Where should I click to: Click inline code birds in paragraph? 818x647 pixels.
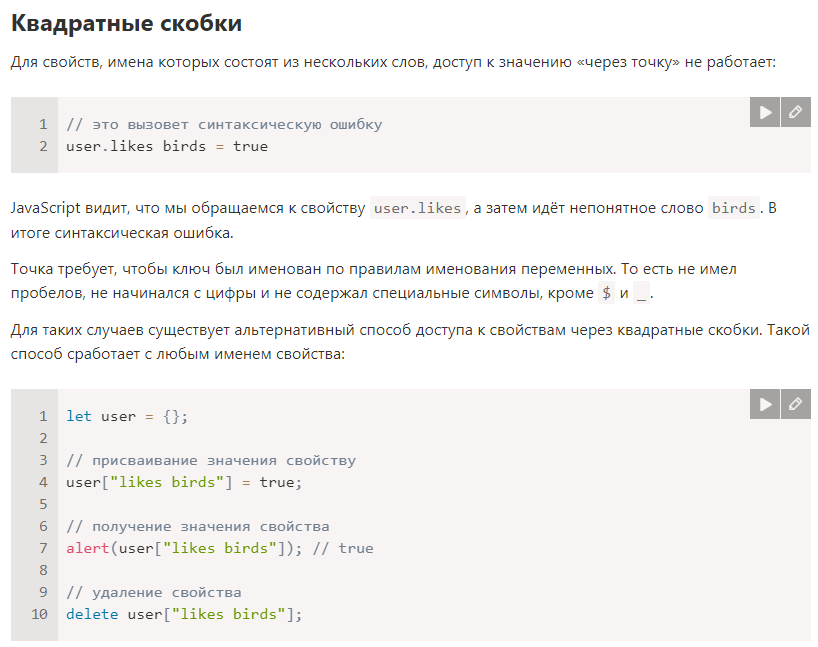pos(733,208)
